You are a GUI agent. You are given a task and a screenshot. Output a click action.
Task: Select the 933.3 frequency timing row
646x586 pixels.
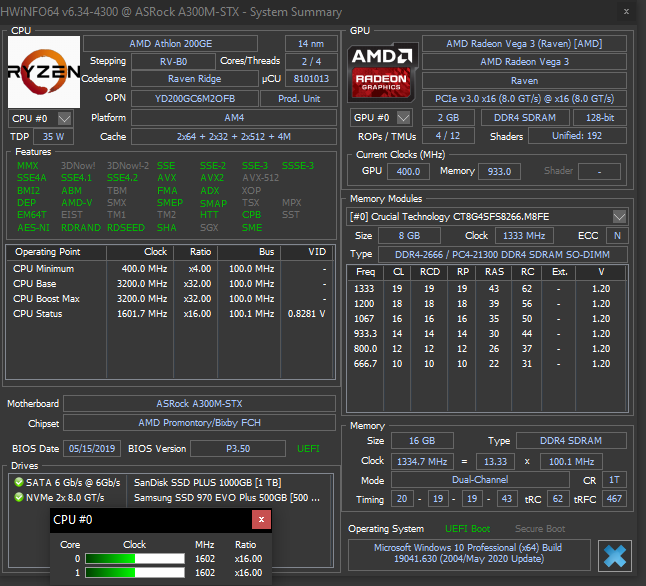[487, 334]
